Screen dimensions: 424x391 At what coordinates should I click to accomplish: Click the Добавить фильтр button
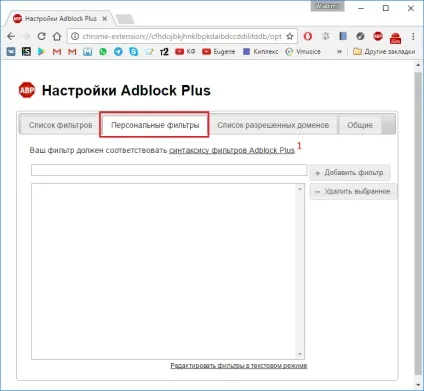350,173
